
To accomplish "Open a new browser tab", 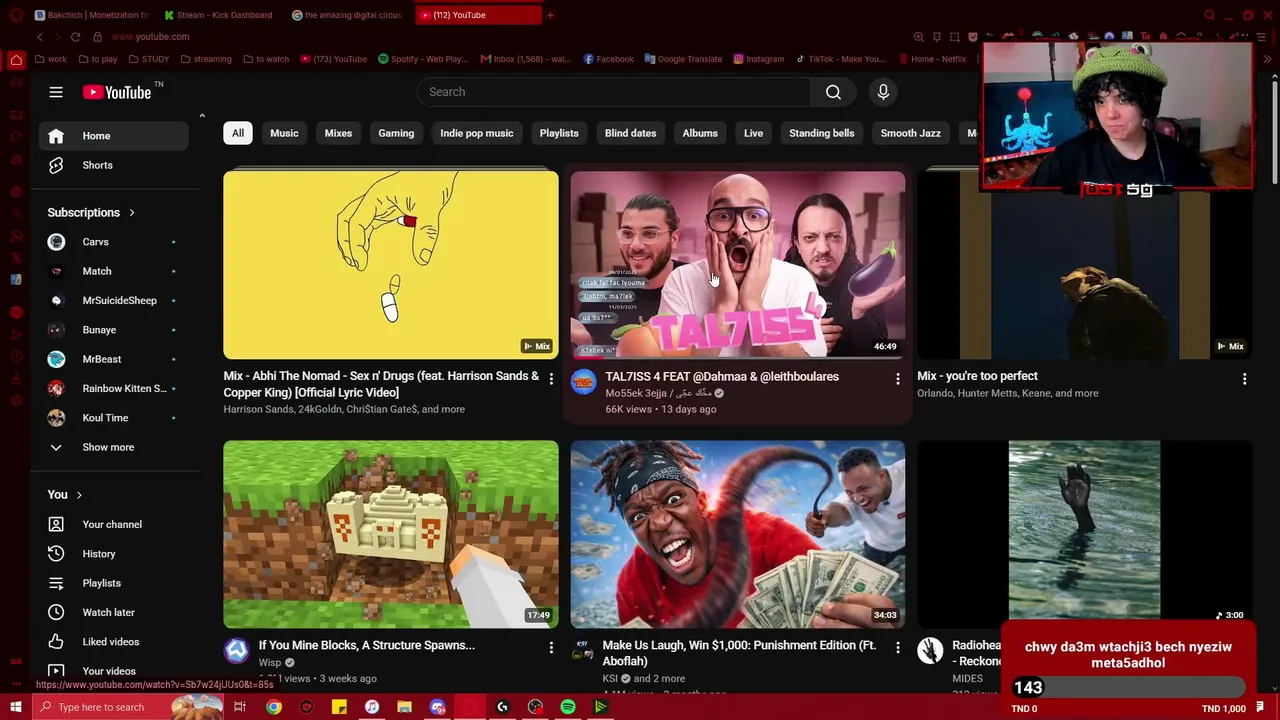I will point(550,15).
